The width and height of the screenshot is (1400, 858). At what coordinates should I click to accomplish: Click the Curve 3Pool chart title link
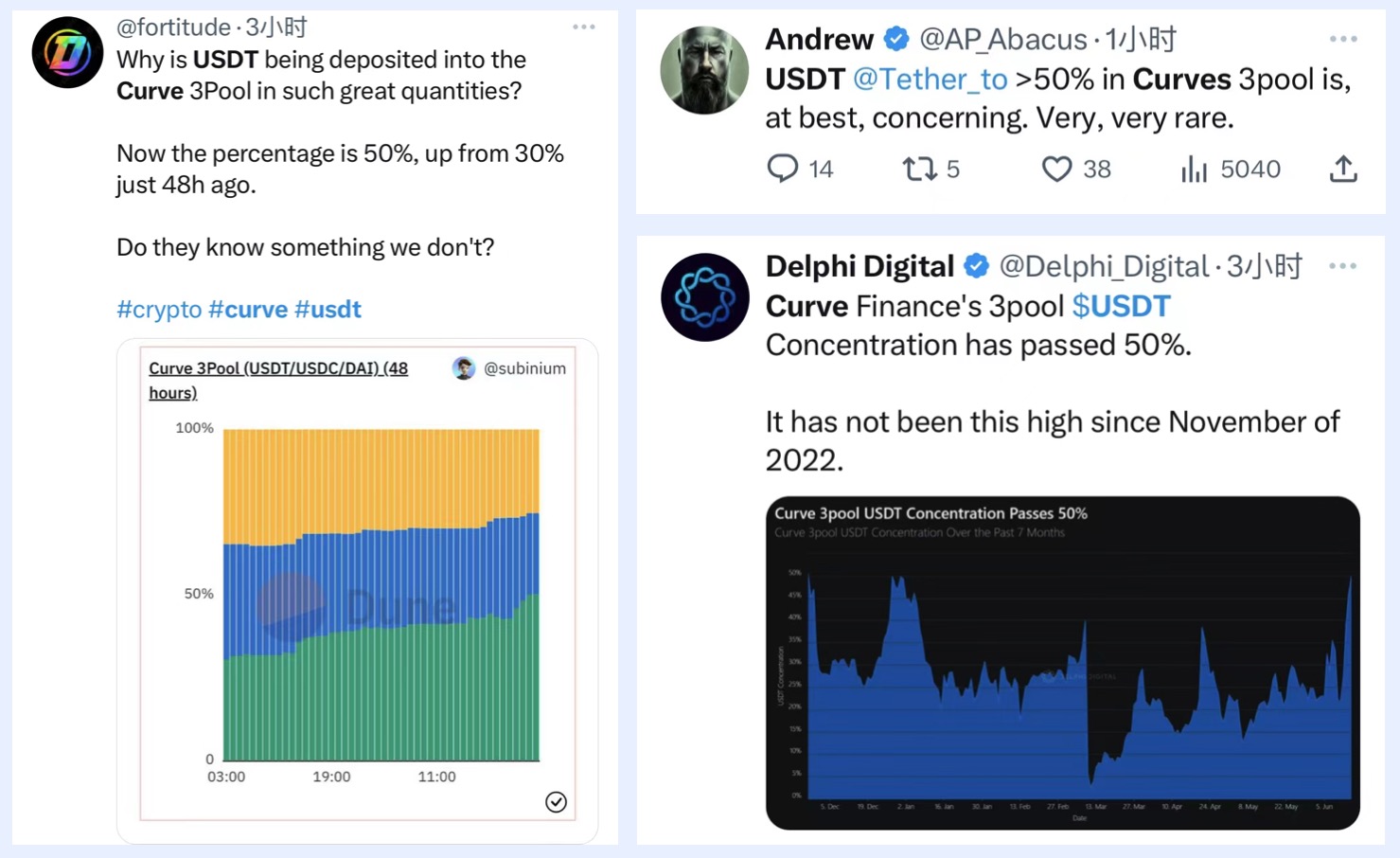pos(277,368)
